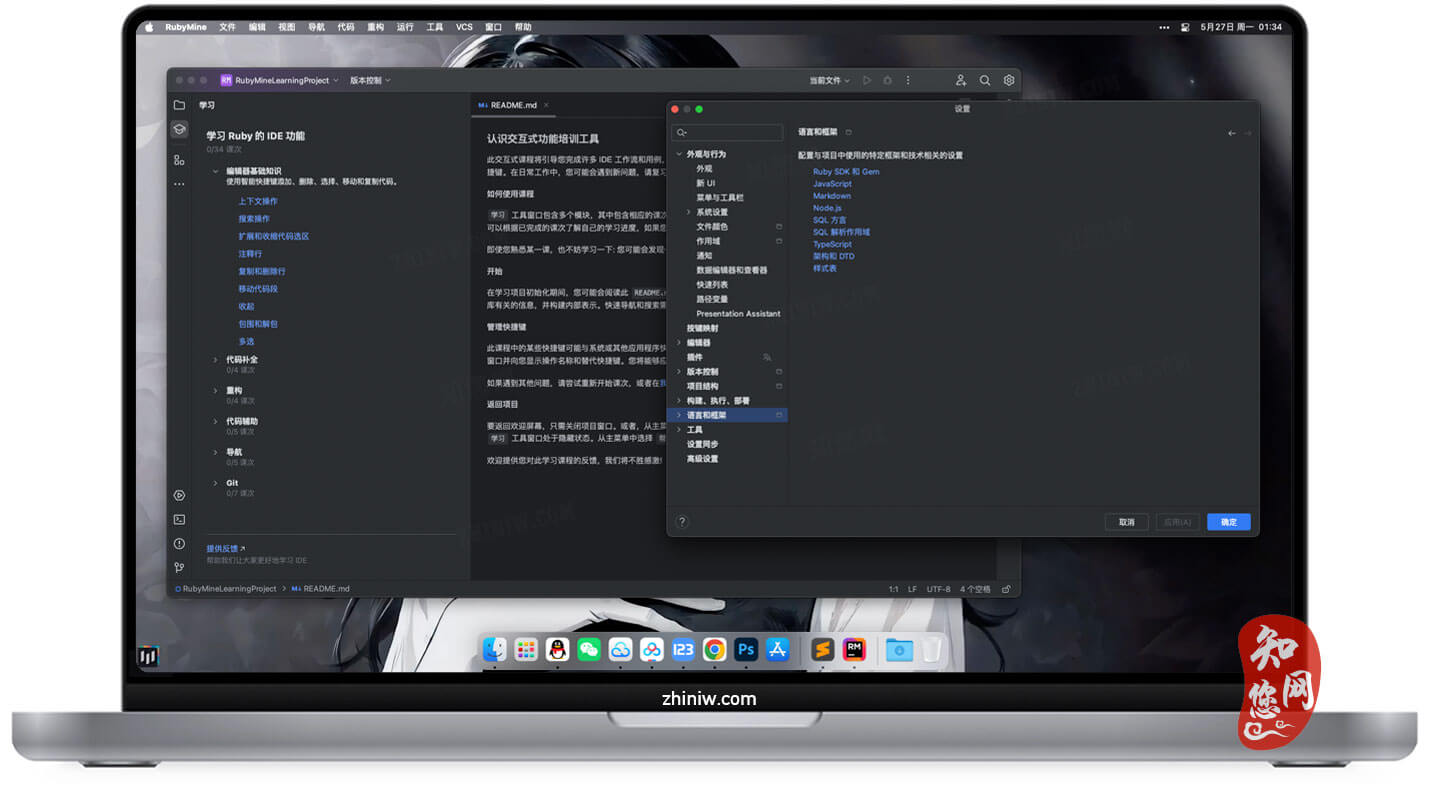The width and height of the screenshot is (1429, 797).
Task: Open QQ penguin icon in Dock
Action: [x=558, y=650]
